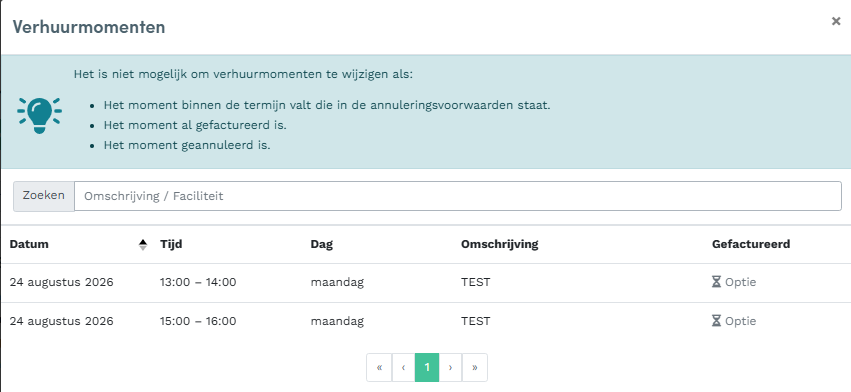Jump to last page with double-right arrow
Viewport: 851px width, 392px height.
475,368
